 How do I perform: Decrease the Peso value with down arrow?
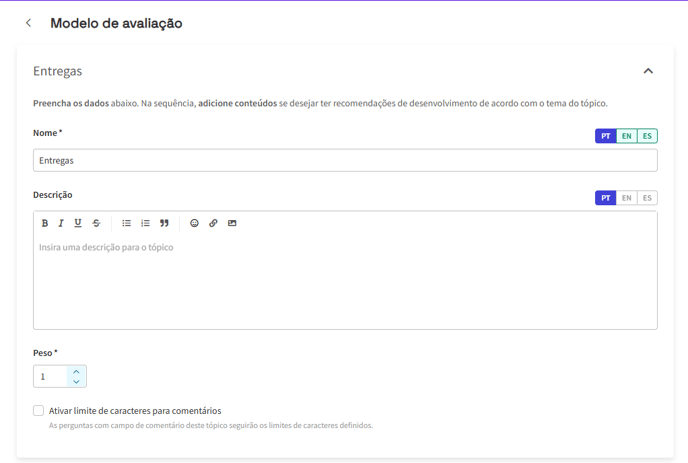[76, 382]
